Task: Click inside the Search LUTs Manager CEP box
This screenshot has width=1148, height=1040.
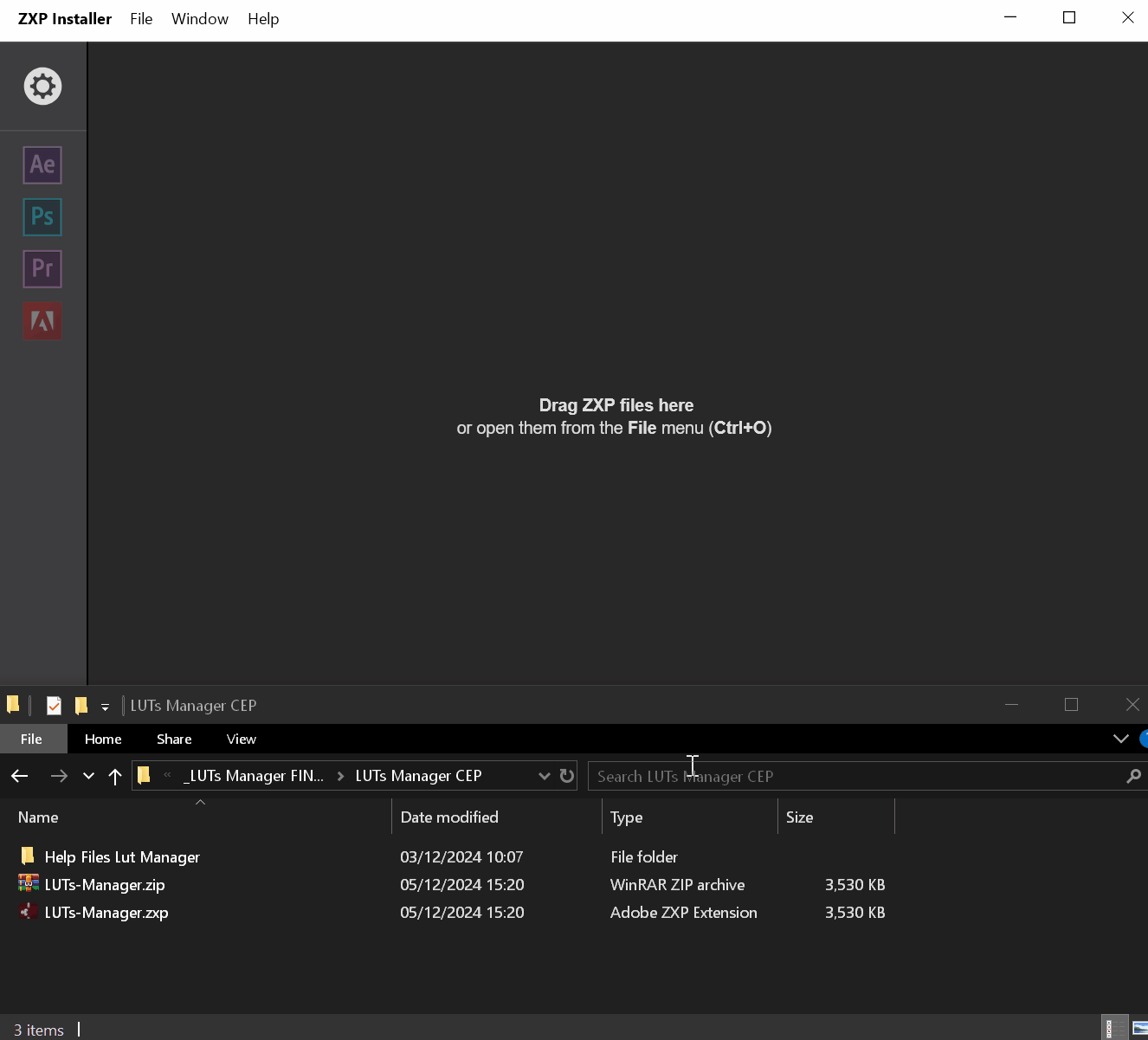Action: 857,775
